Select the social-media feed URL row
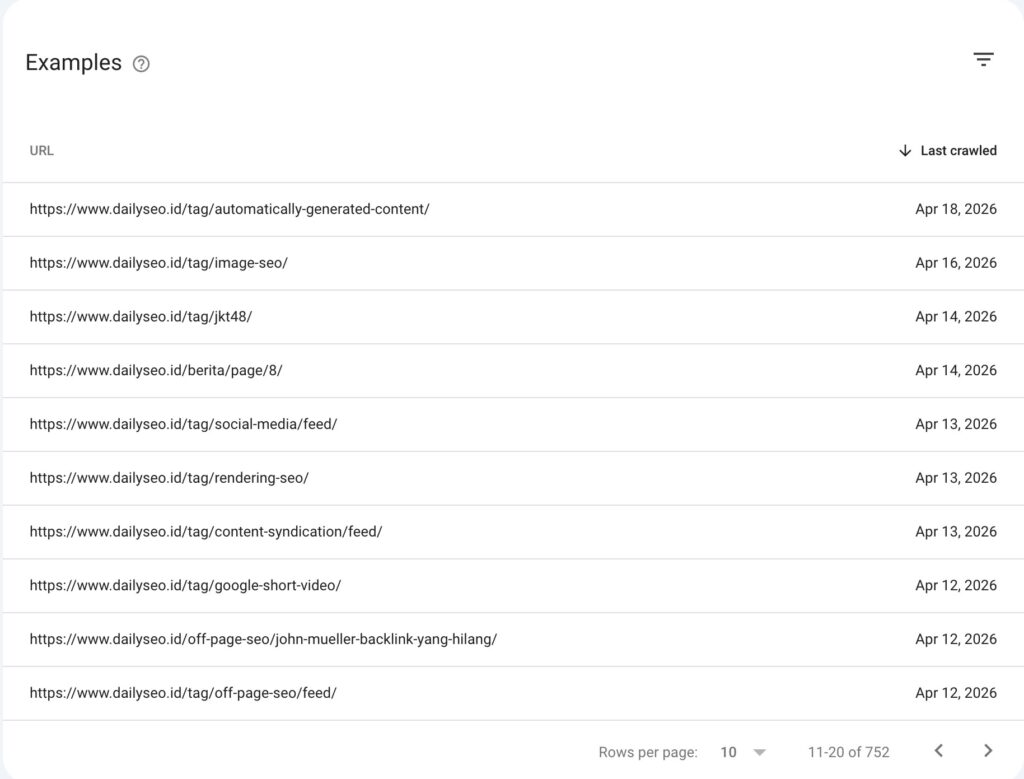 point(513,424)
